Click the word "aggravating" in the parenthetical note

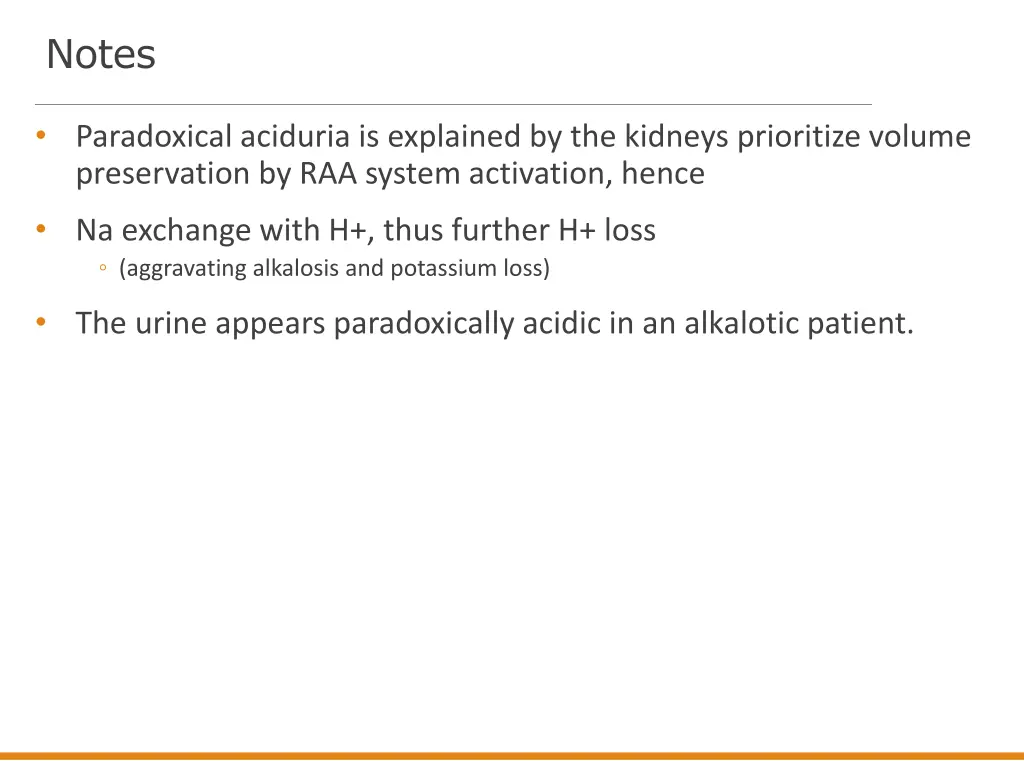pos(185,268)
